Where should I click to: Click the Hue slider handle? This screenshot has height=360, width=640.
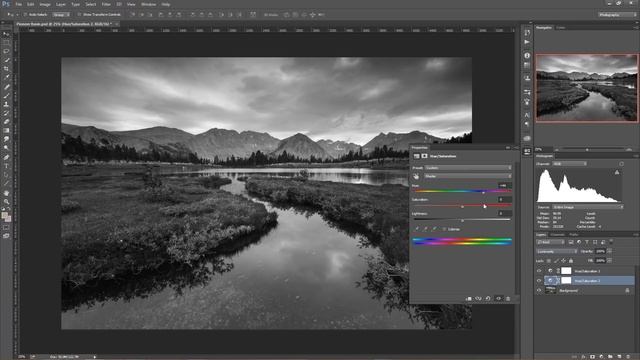click(484, 192)
